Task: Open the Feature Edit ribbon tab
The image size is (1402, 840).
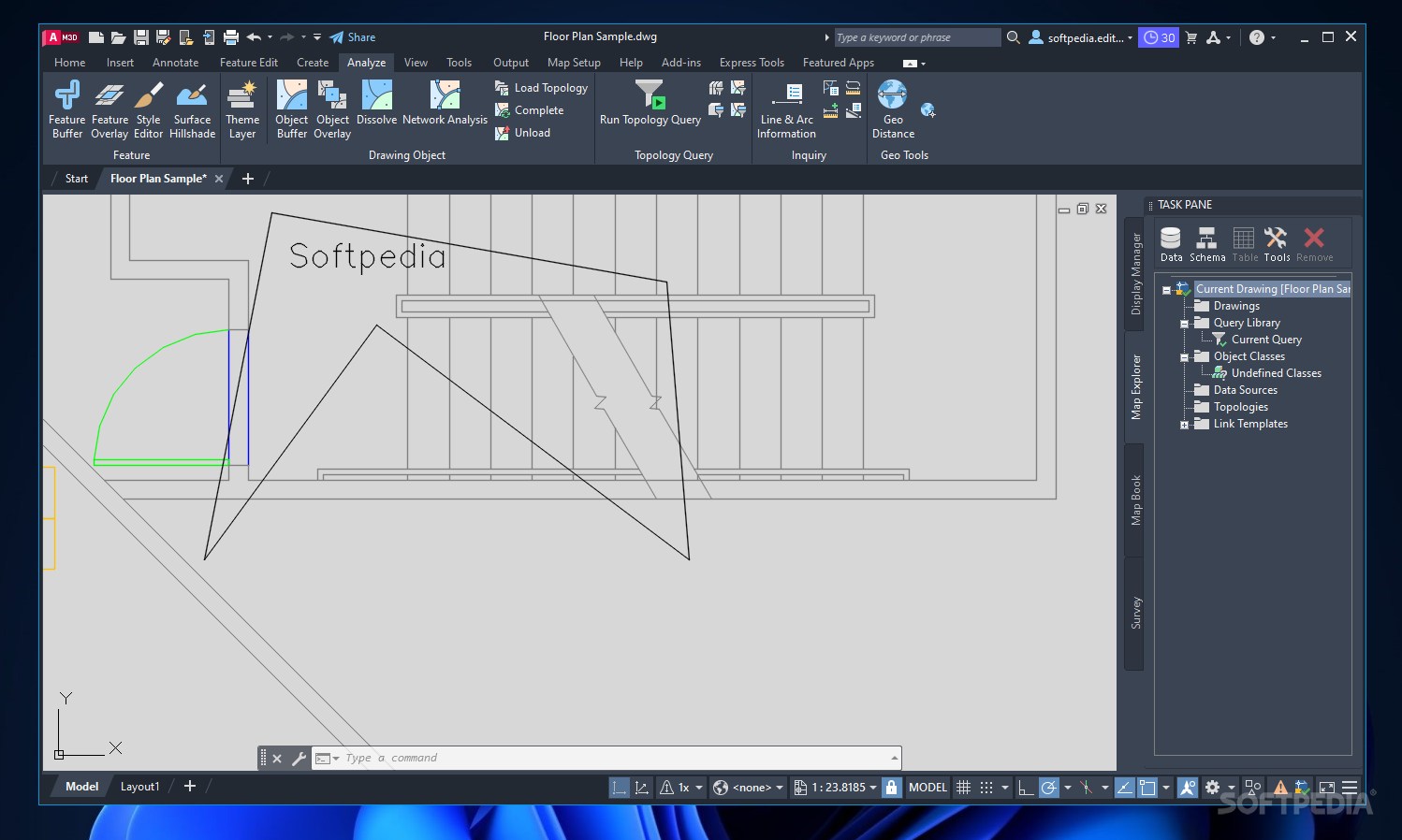Action: click(x=249, y=63)
